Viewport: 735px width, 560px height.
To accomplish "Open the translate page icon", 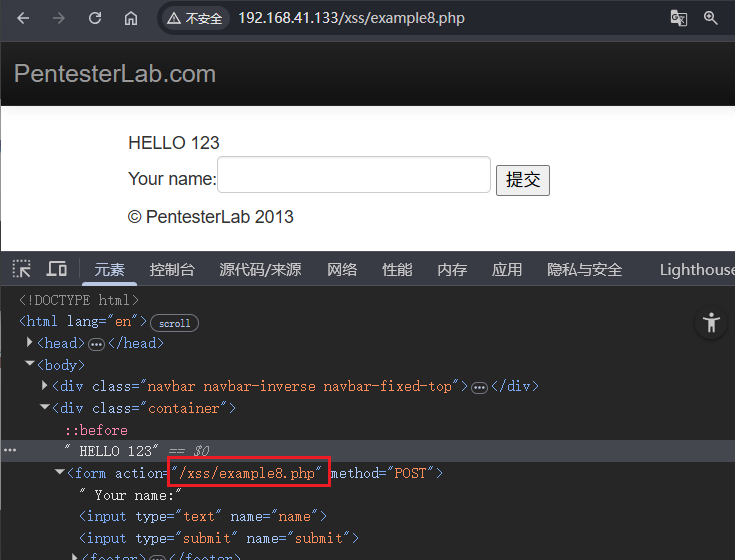I will tap(678, 18).
